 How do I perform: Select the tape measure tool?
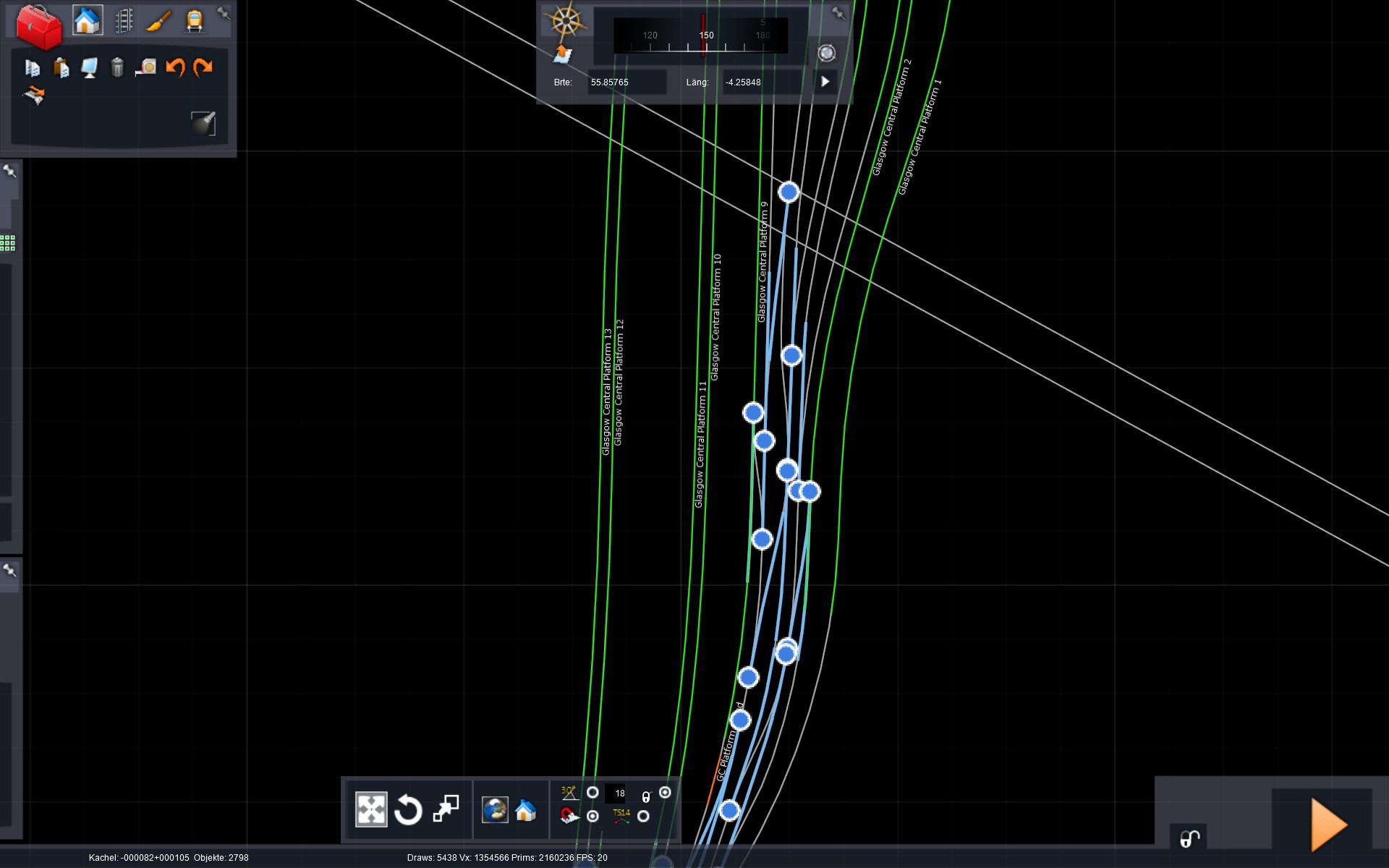[146, 68]
